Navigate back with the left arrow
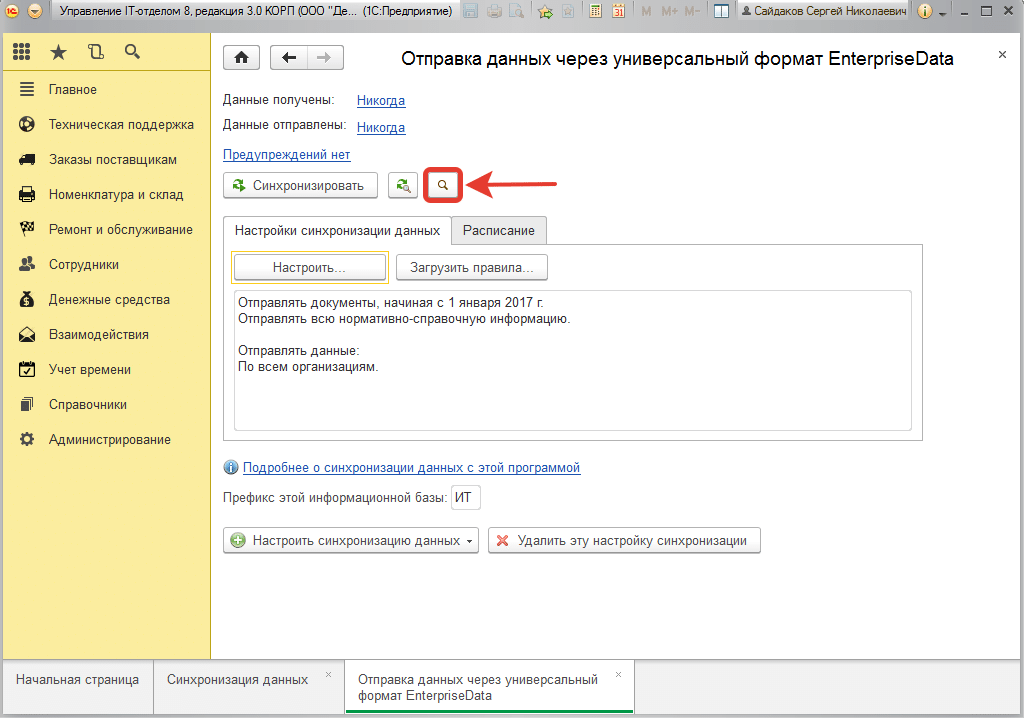 tap(289, 57)
